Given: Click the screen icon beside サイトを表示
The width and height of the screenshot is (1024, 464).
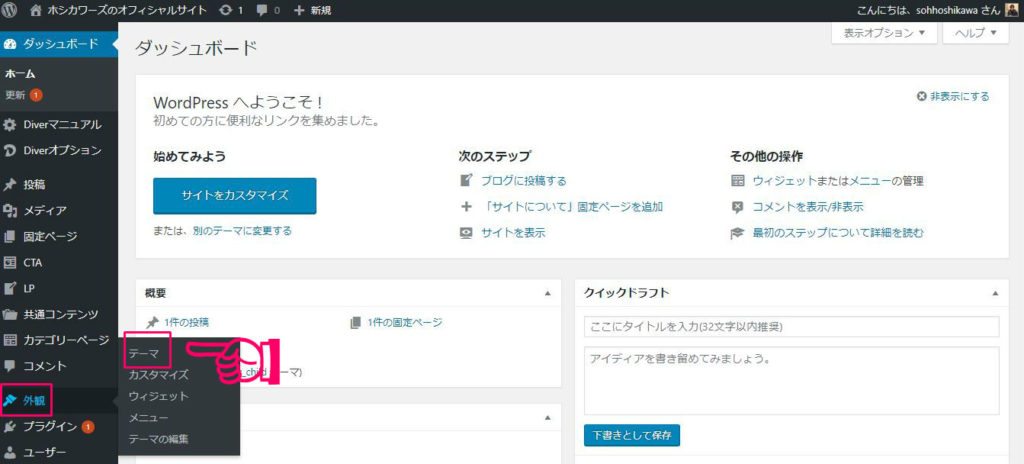Looking at the screenshot, I should 466,233.
